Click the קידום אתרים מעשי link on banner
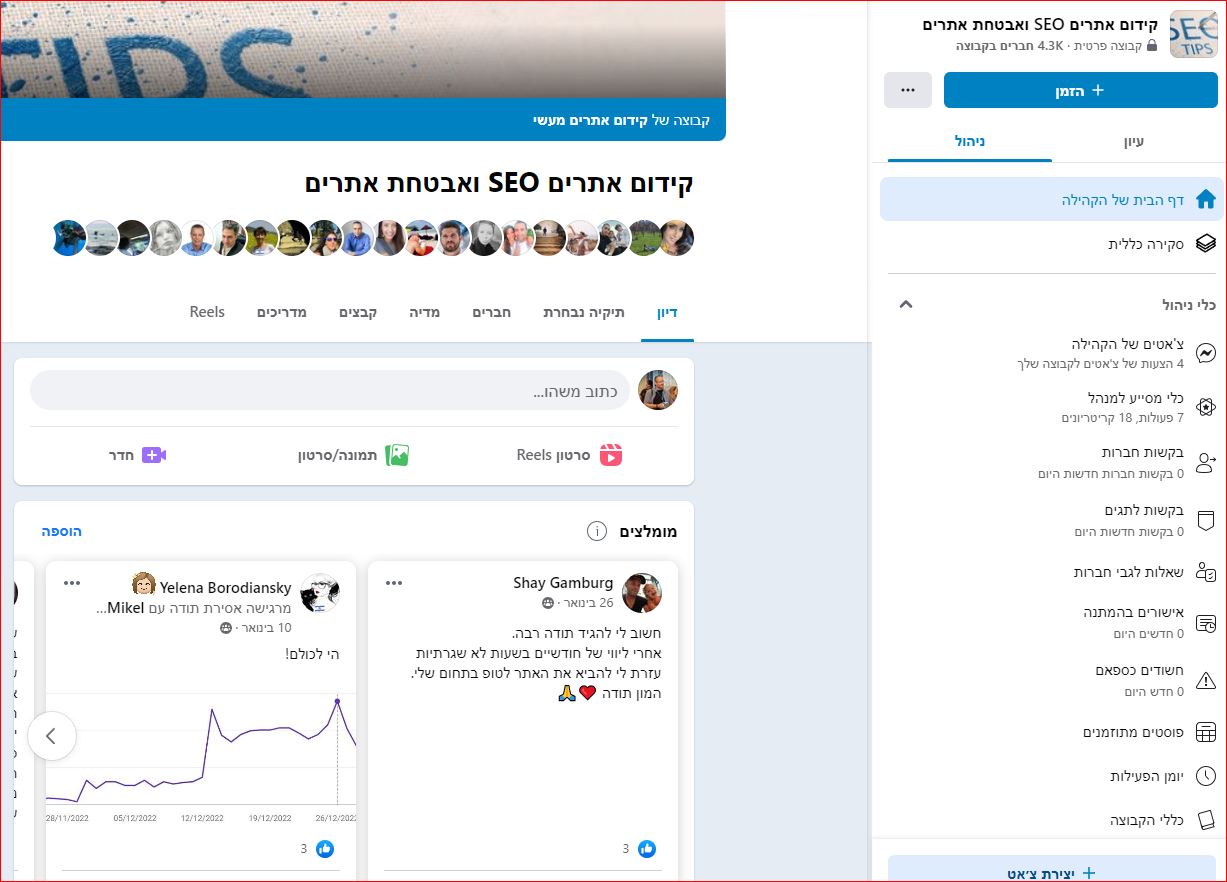The height and width of the screenshot is (882, 1227). (592, 120)
